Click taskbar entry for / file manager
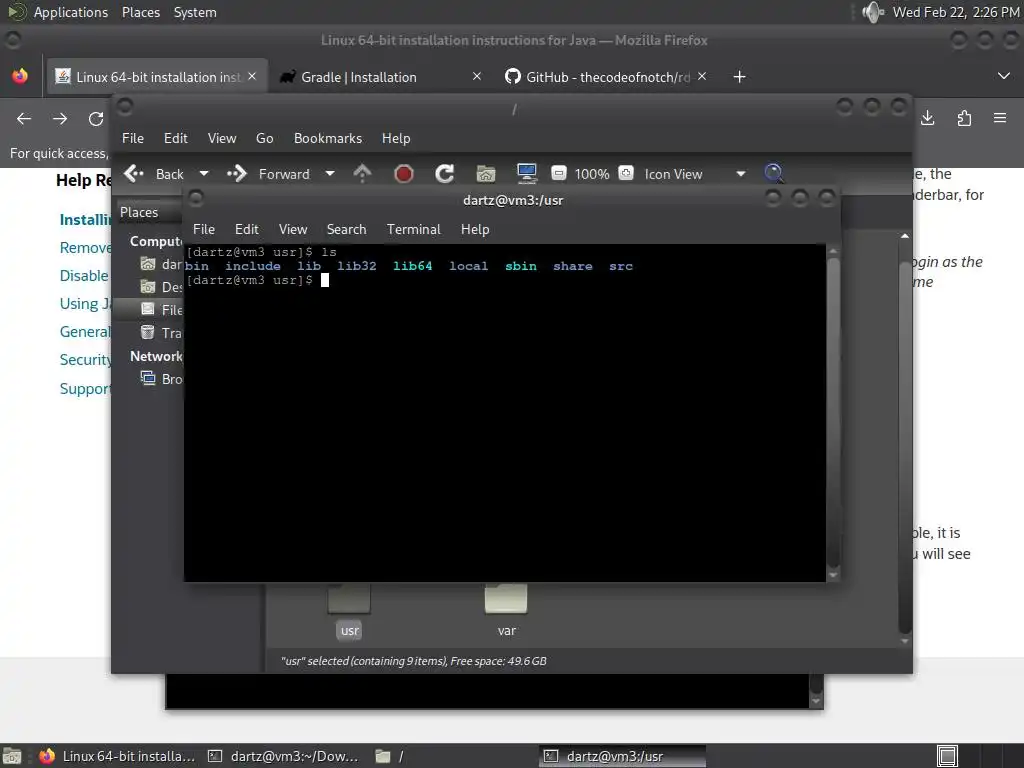 pyautogui.click(x=452, y=756)
